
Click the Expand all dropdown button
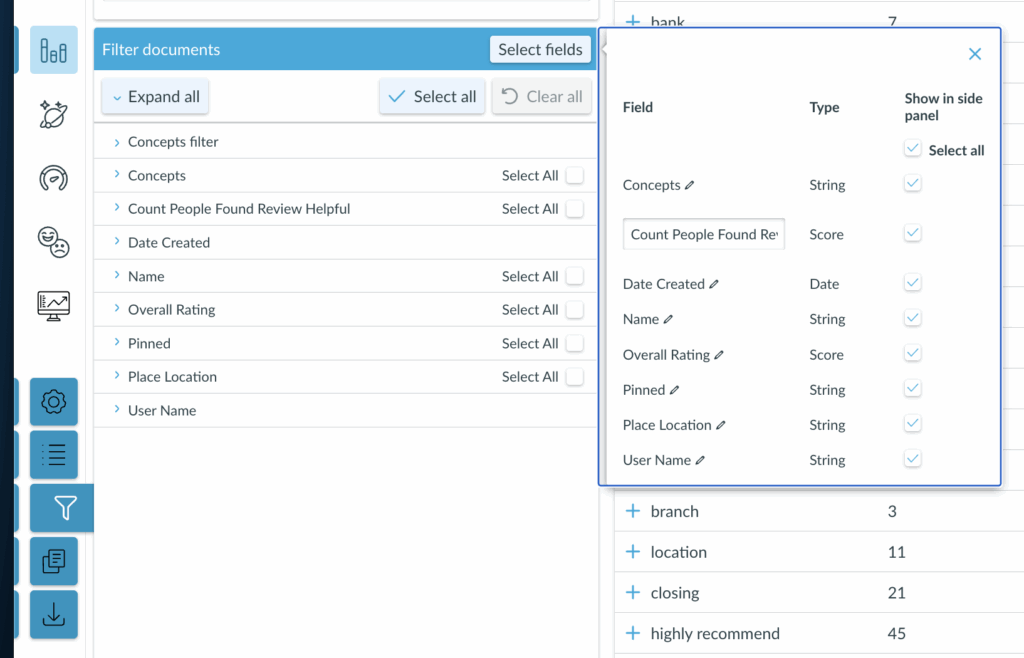(x=155, y=97)
